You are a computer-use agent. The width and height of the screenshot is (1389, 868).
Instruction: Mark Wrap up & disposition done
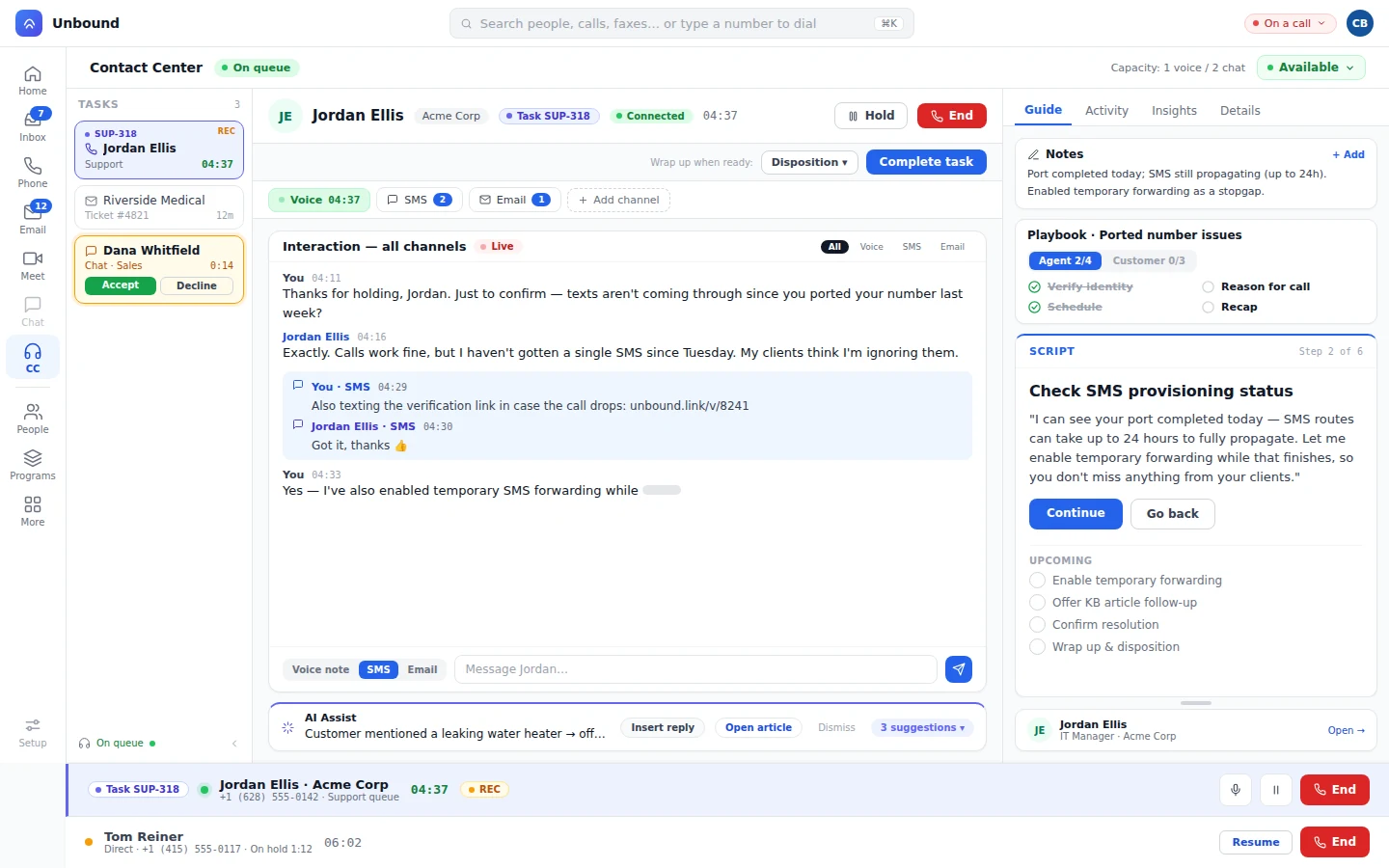click(x=1038, y=647)
